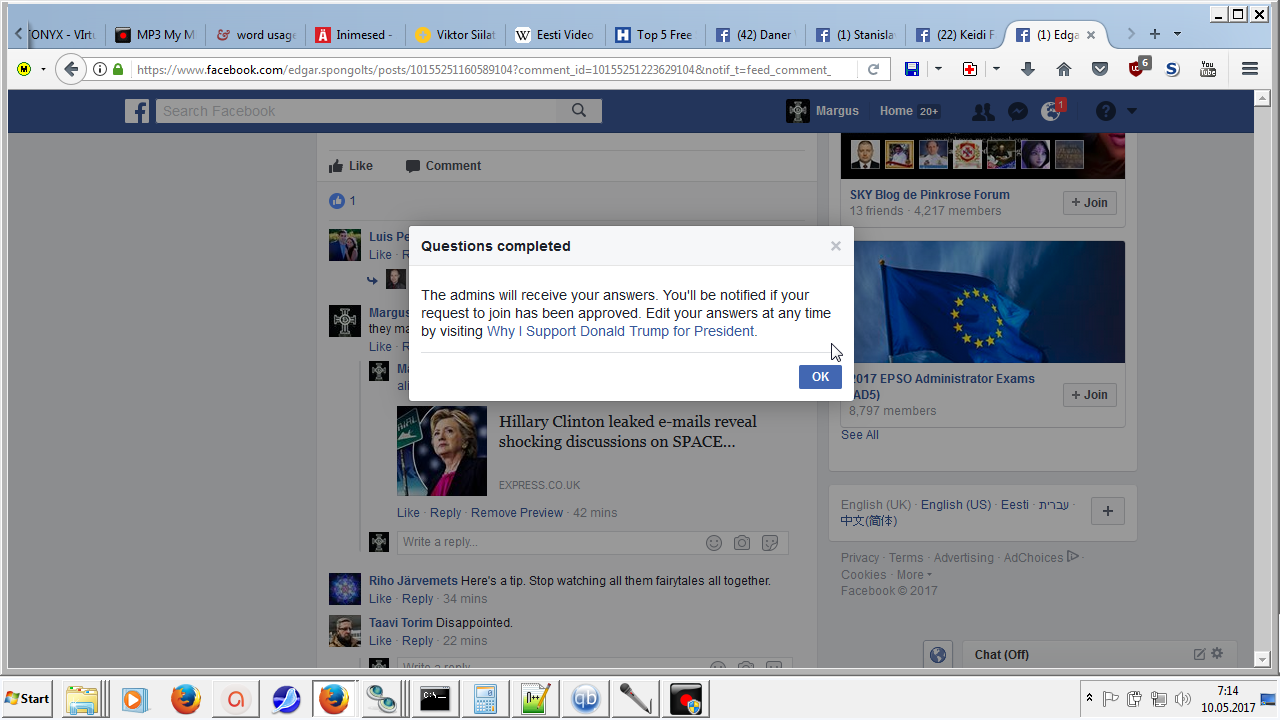This screenshot has width=1280, height=720.
Task: Click the Pocket toolbar icon
Action: coord(1100,69)
